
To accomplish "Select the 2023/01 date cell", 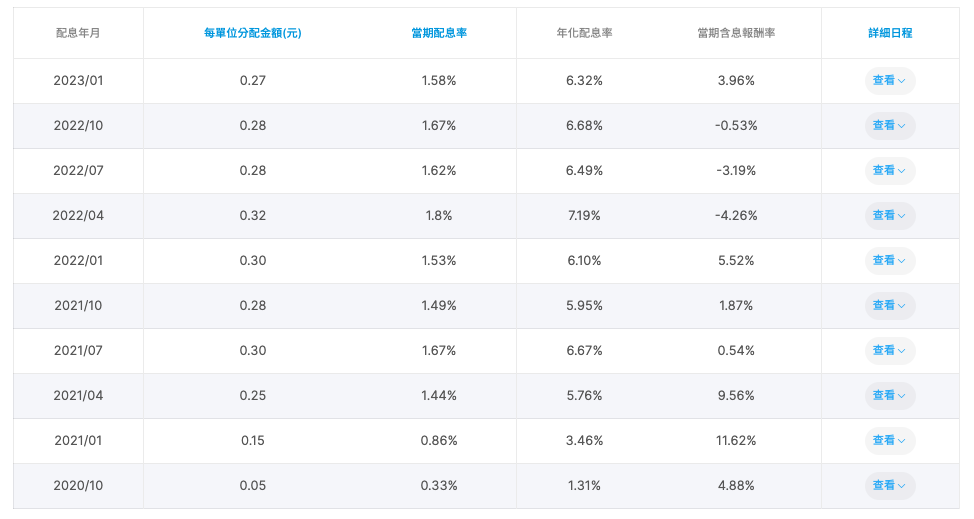I will click(x=78, y=81).
